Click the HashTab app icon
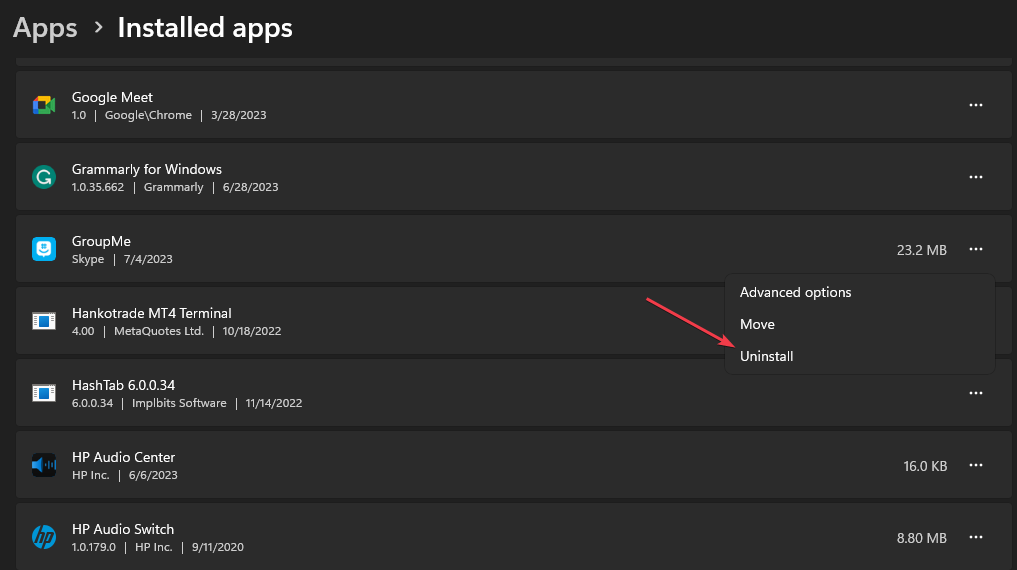The height and width of the screenshot is (570, 1017). coord(43,393)
